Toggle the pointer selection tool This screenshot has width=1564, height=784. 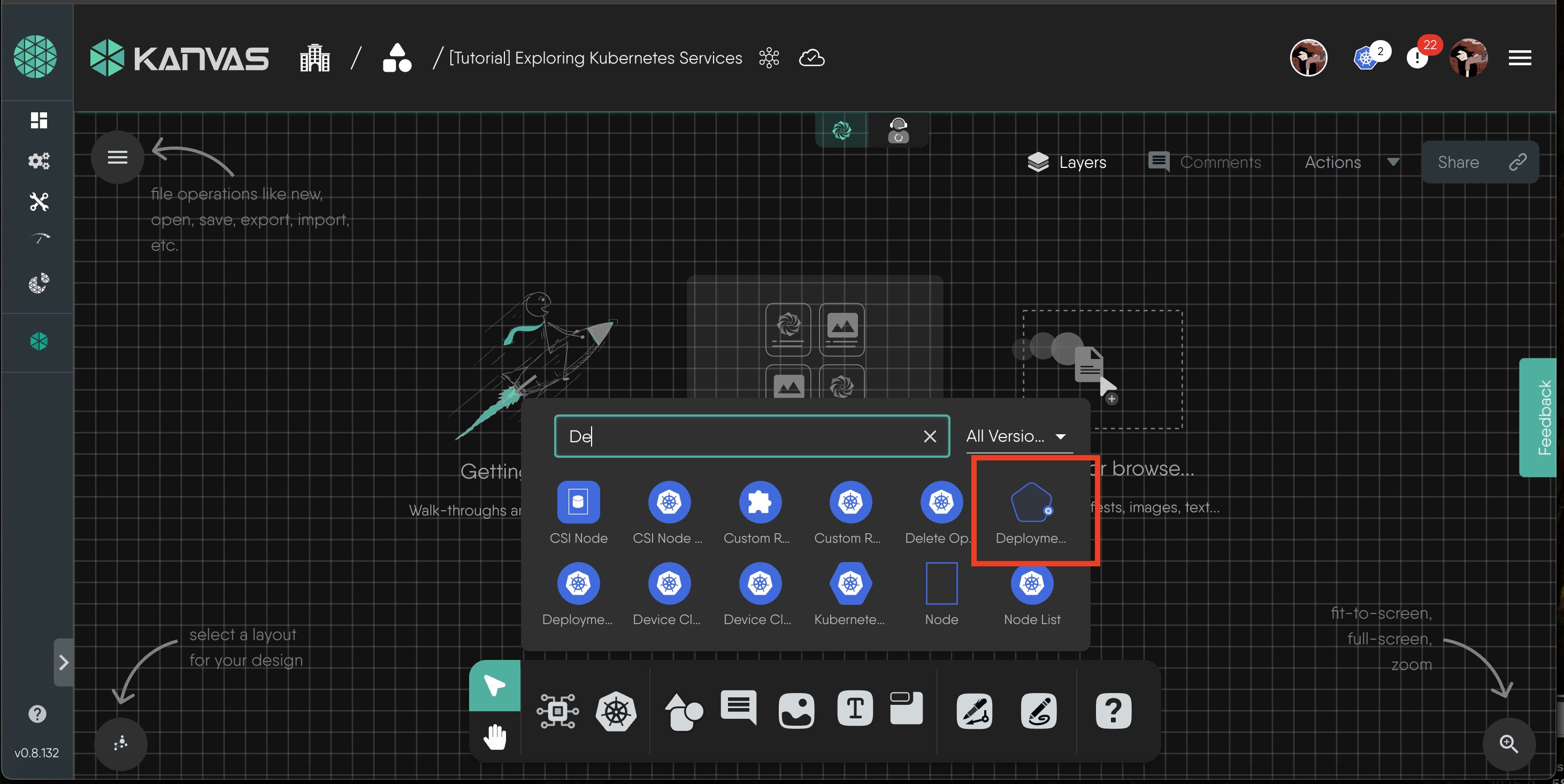pos(494,686)
